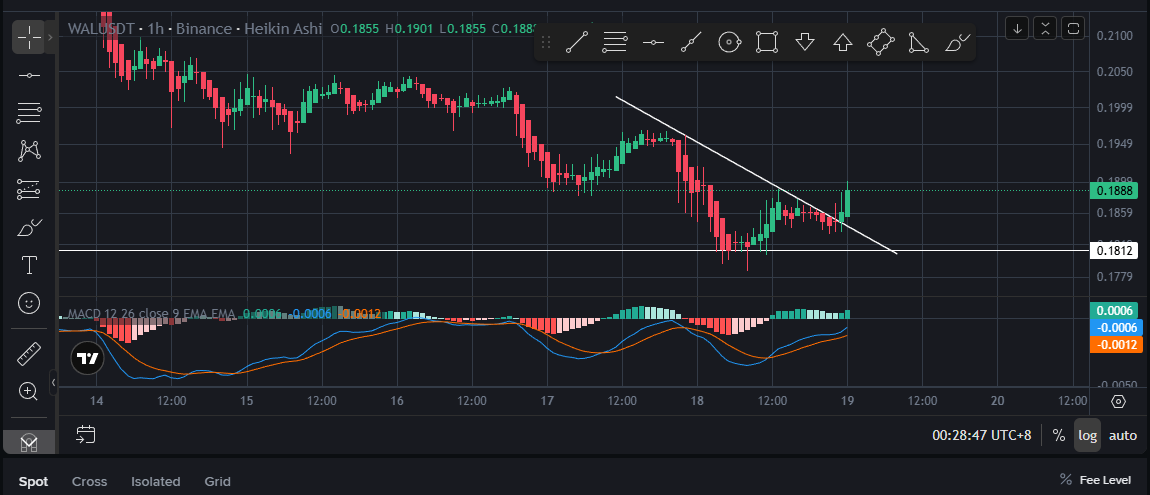
Task: Expand the cursor tool flyout arrow
Action: point(50,36)
